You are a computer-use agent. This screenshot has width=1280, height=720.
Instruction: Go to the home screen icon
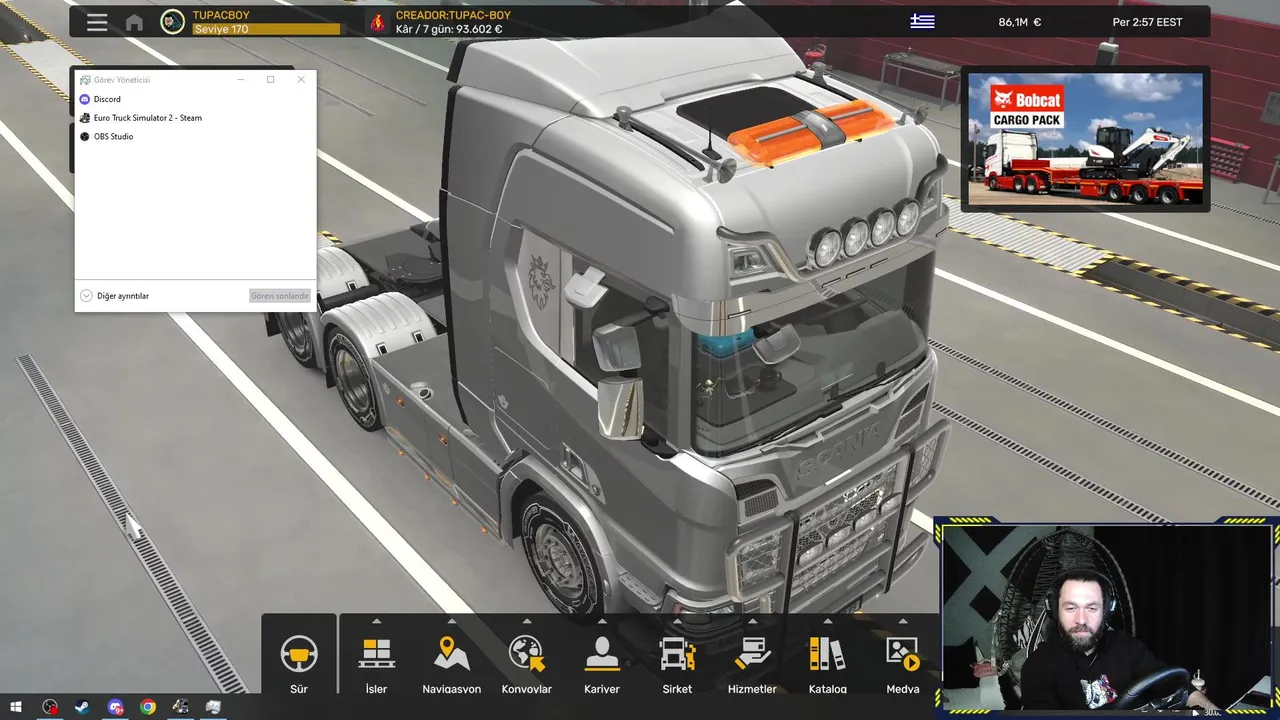click(x=134, y=22)
